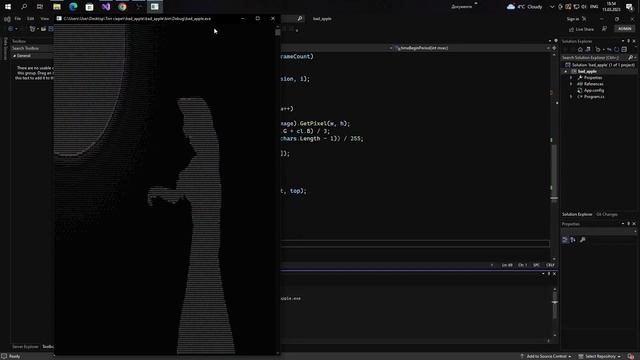Select the console window taskbar button
640x360 pixels.
(x=155, y=7)
